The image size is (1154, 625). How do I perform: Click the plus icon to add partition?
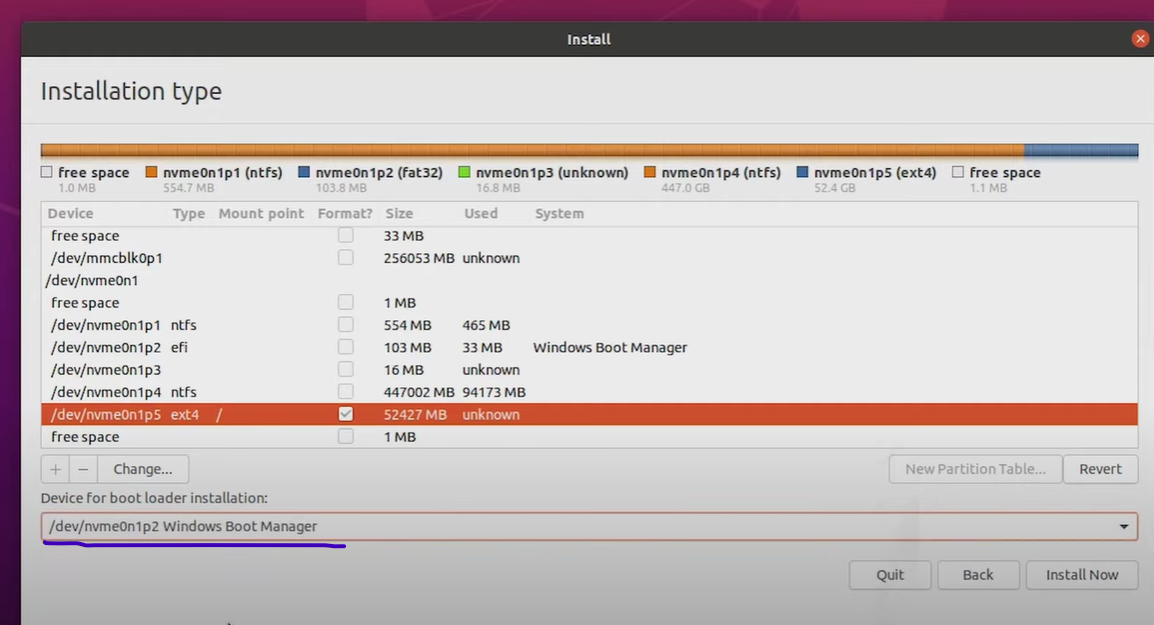click(55, 469)
